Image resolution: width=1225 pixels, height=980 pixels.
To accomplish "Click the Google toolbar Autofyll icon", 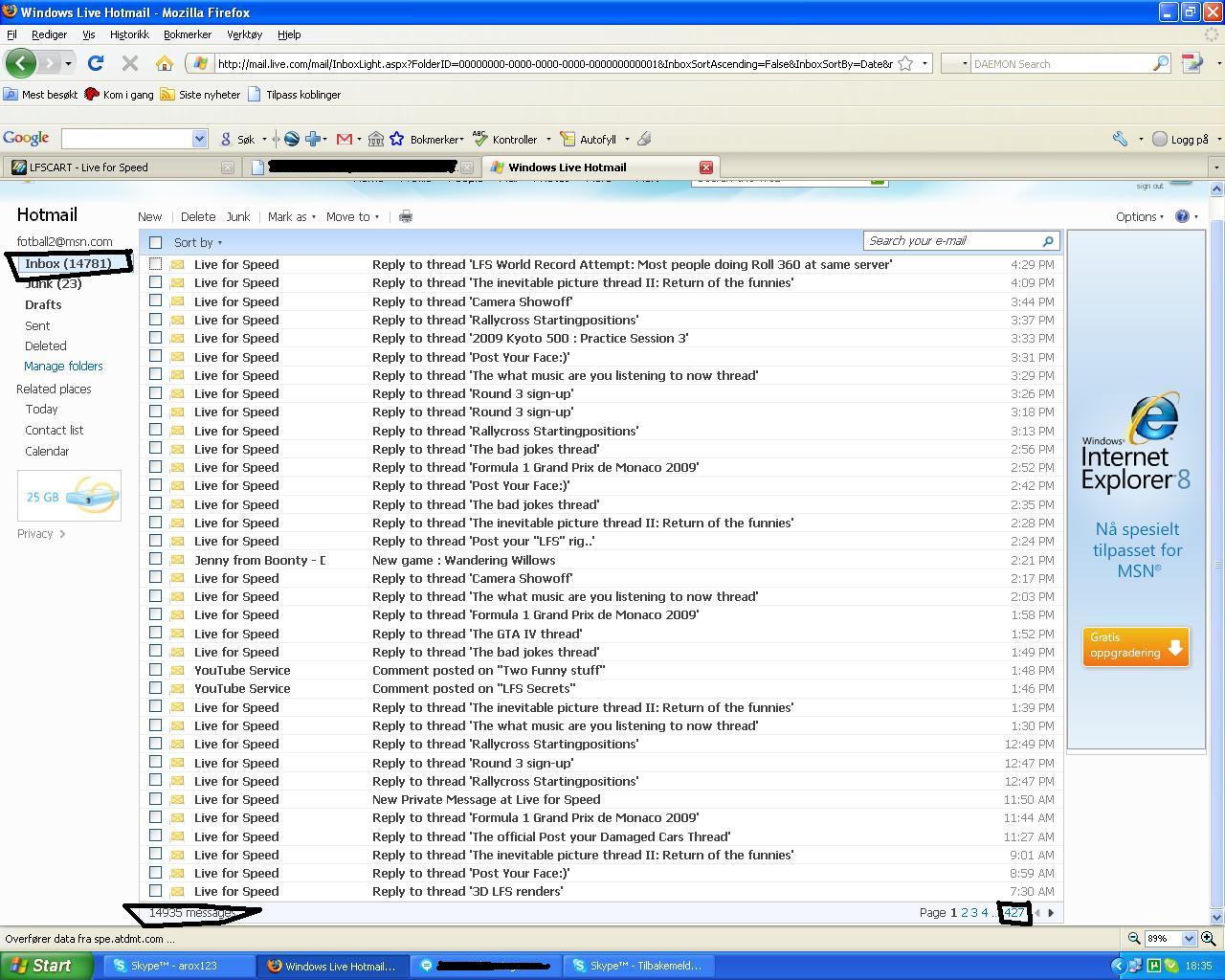I will click(568, 139).
